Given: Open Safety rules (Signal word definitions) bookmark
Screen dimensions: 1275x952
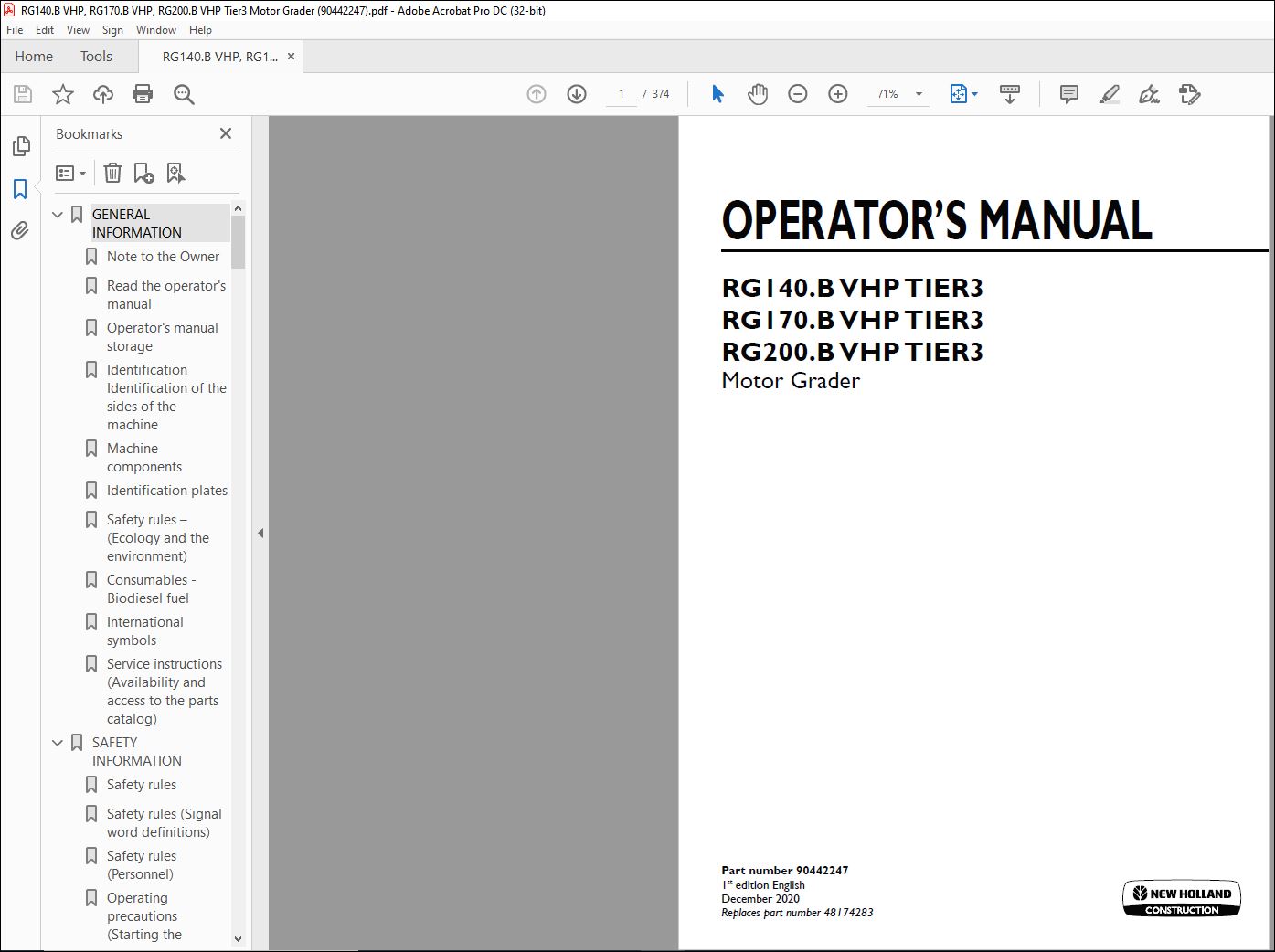Looking at the screenshot, I should click(x=165, y=823).
